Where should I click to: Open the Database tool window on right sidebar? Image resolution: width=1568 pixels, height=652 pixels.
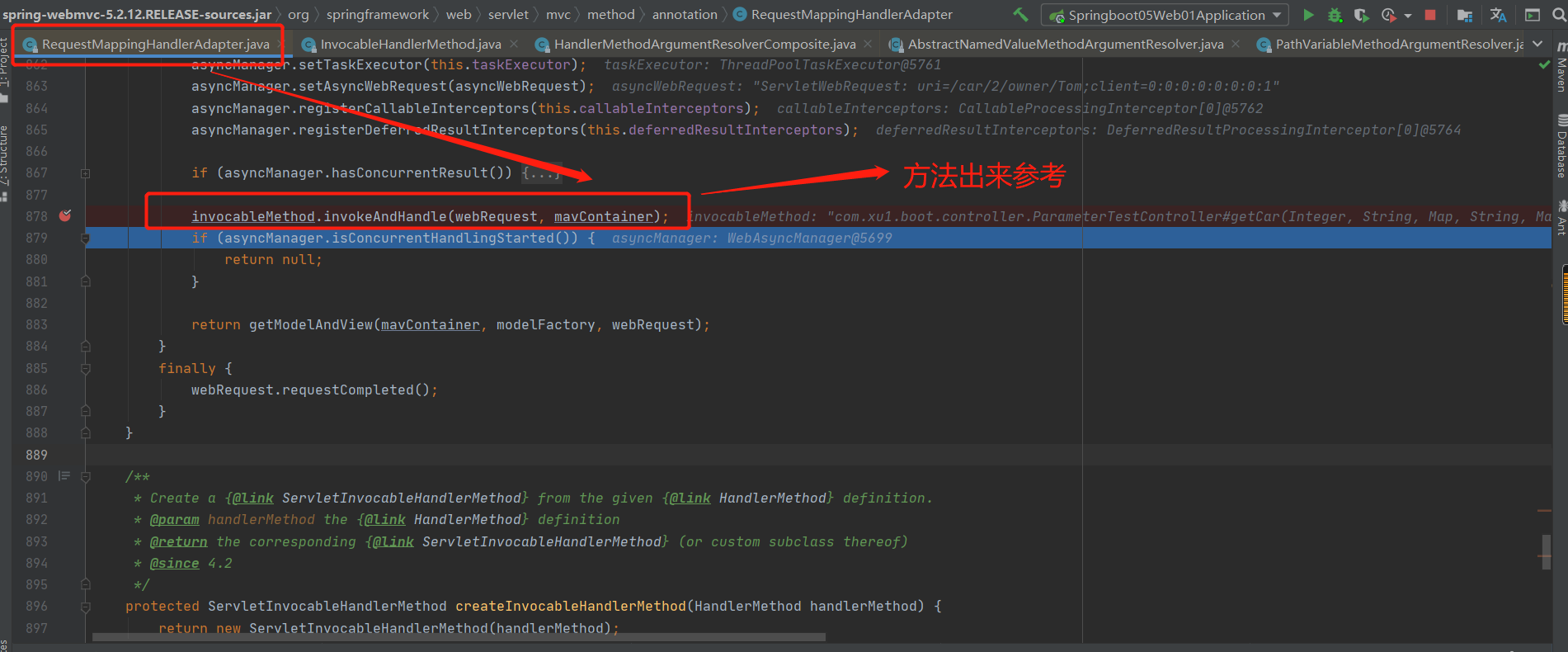pos(1561,147)
